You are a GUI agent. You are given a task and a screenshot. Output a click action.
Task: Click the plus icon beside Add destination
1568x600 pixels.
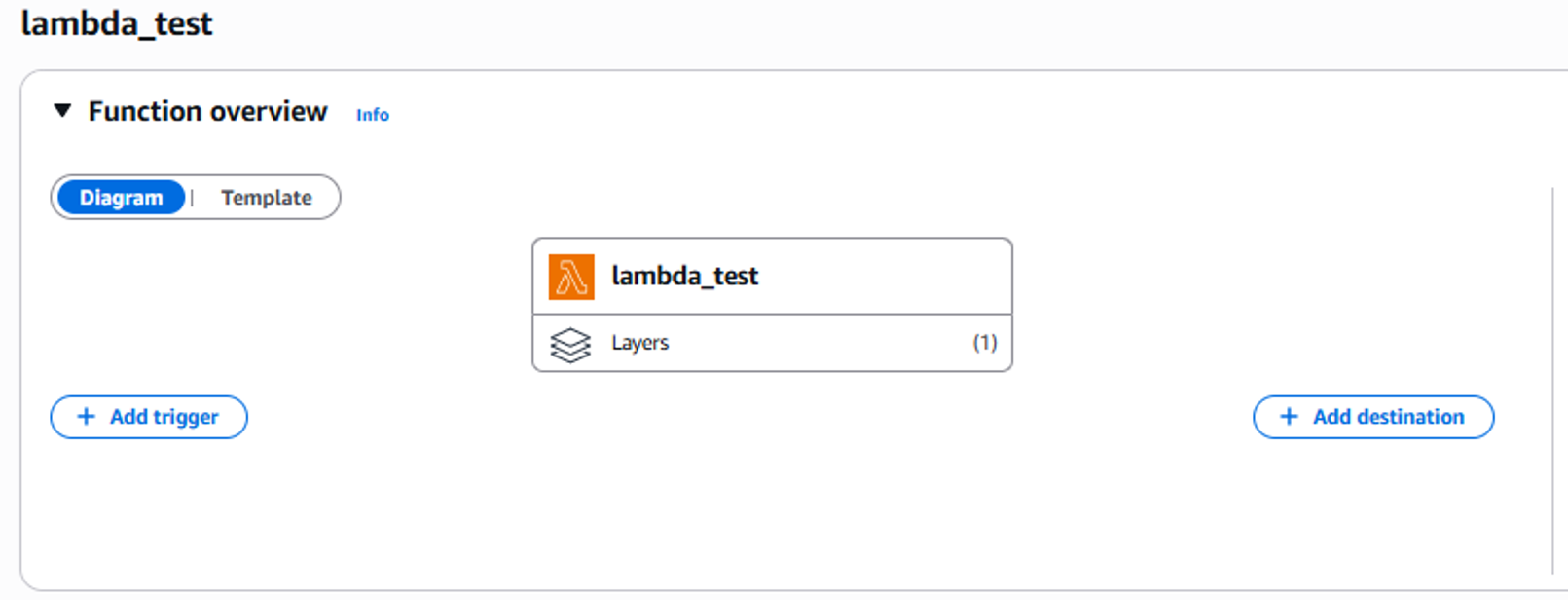[1289, 417]
